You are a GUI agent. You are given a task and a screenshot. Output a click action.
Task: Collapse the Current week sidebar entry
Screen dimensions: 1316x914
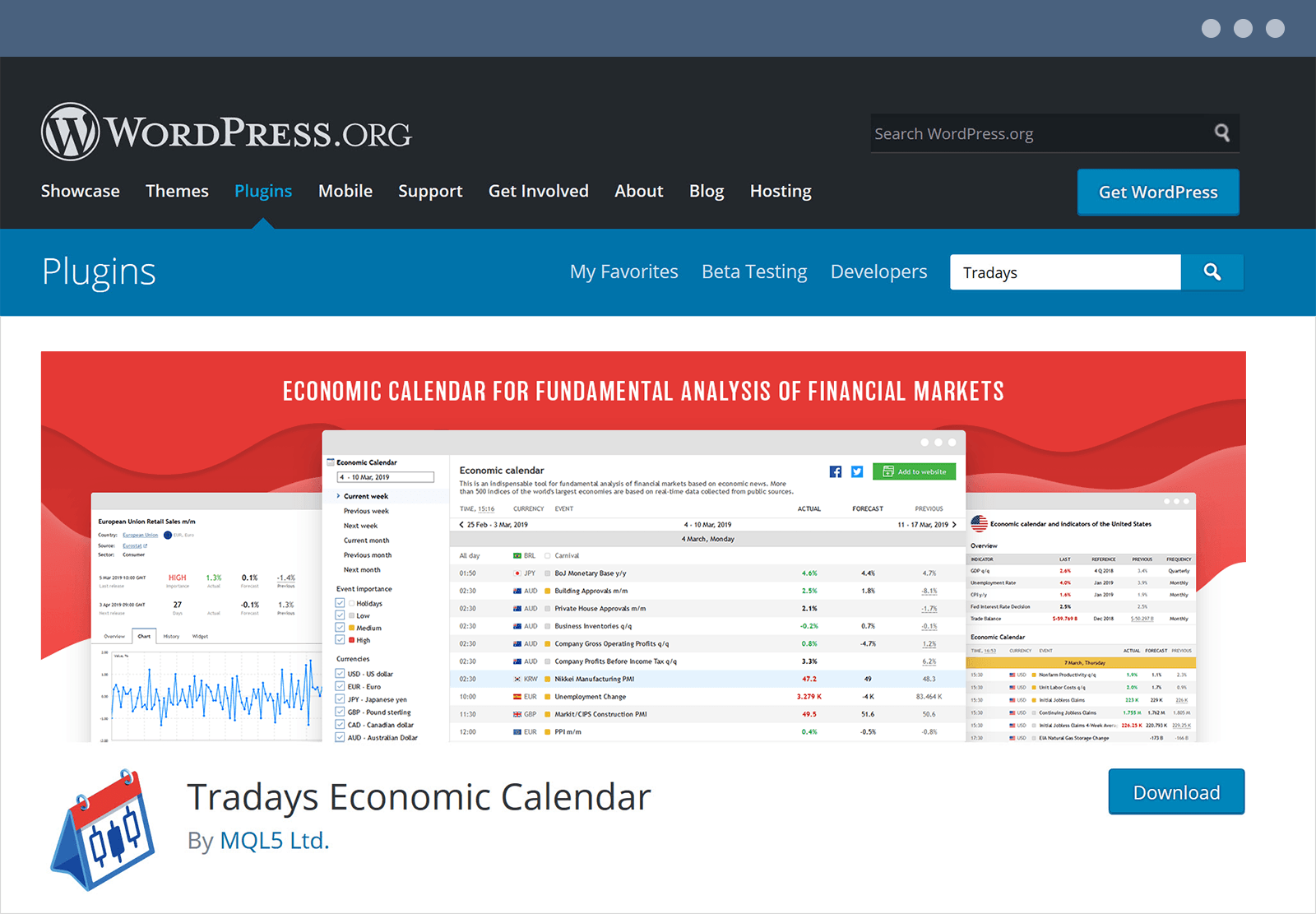point(338,495)
